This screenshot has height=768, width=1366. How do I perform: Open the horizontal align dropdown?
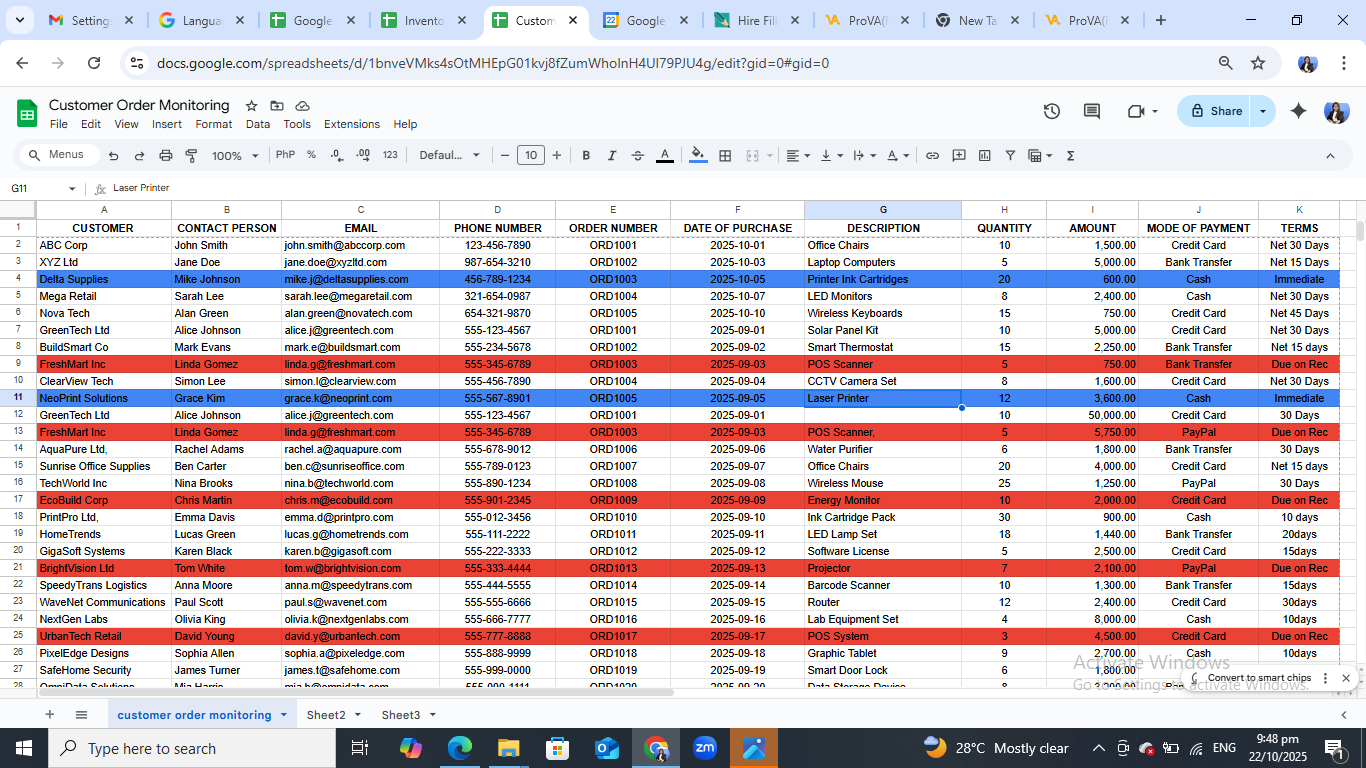point(797,156)
